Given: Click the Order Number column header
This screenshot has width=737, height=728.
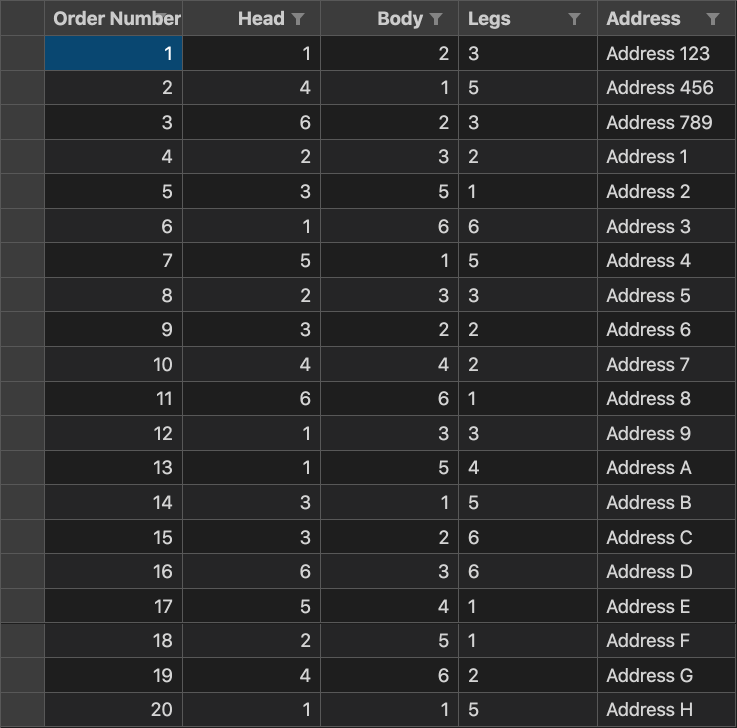Looking at the screenshot, I should click(114, 18).
